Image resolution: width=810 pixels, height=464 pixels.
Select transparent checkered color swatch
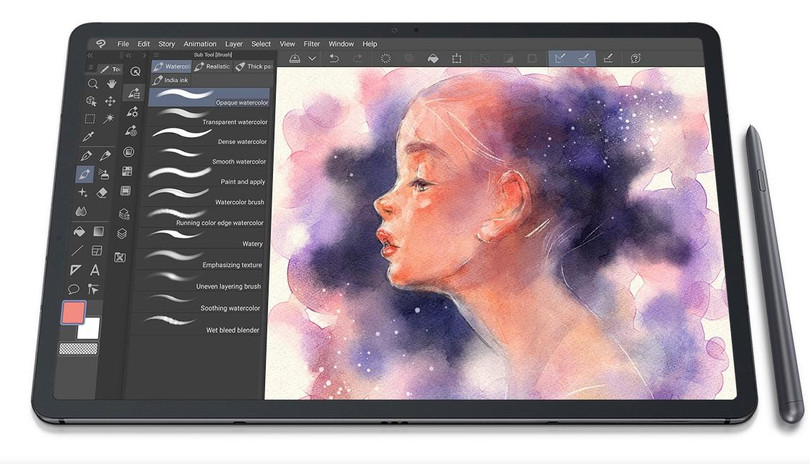(79, 349)
